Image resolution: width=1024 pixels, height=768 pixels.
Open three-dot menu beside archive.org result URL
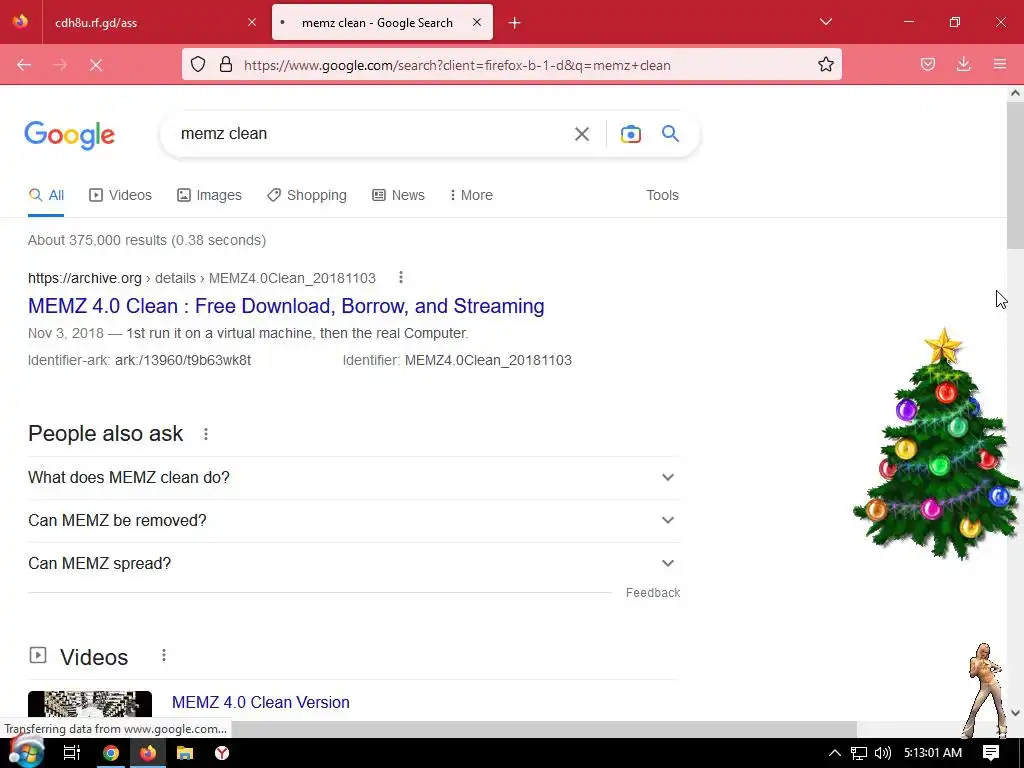[400, 278]
